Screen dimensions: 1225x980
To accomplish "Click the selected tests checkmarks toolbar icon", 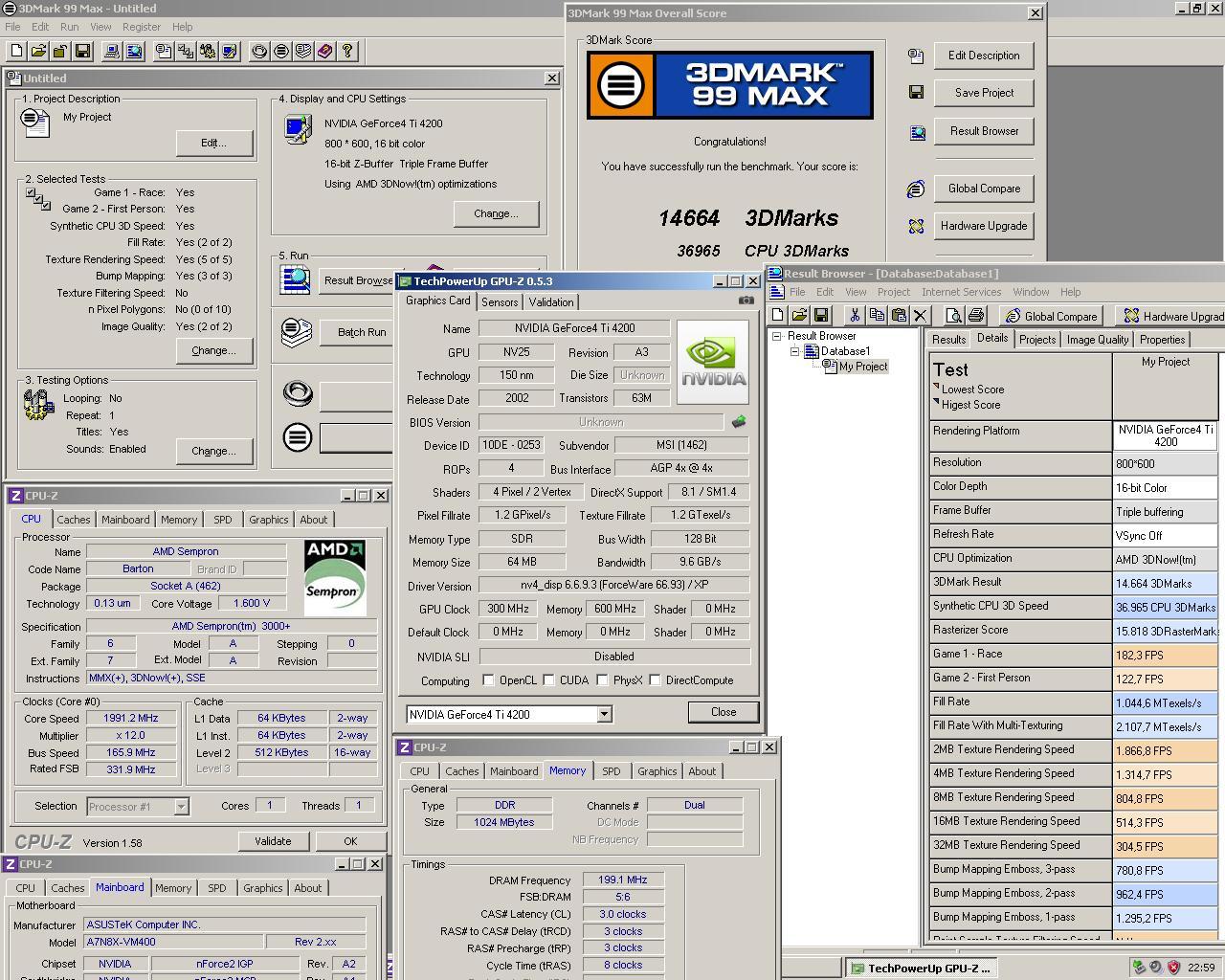I will coord(186,51).
